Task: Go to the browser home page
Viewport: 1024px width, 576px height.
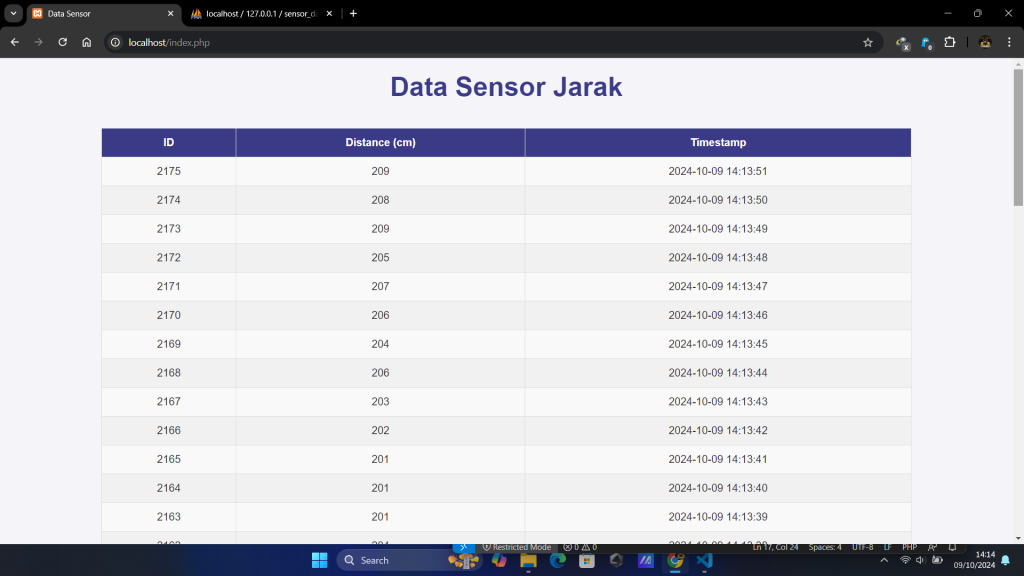Action: (x=87, y=43)
